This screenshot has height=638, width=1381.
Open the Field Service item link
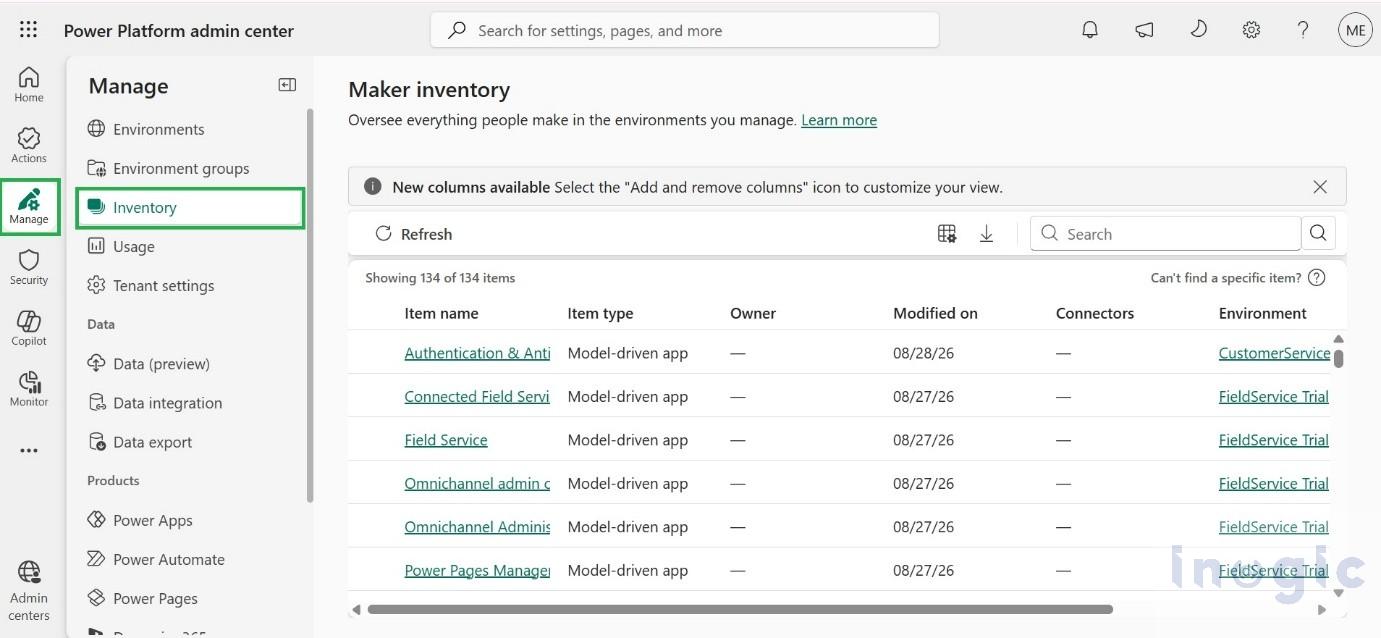(446, 440)
